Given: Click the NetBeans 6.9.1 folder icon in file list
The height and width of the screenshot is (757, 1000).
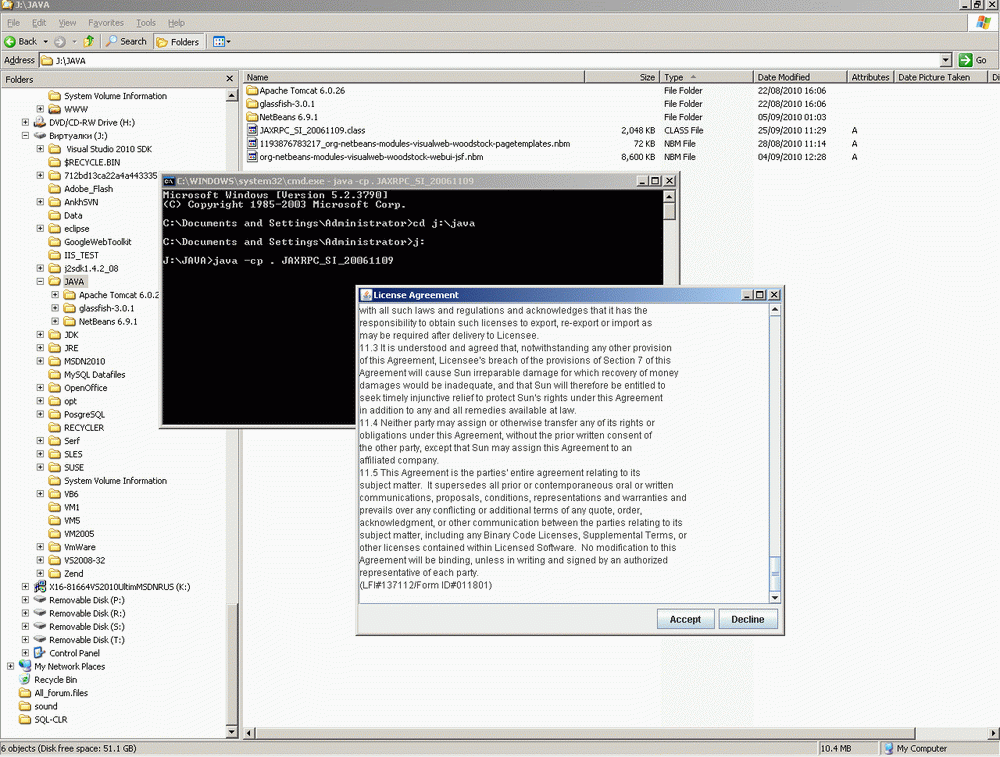Looking at the screenshot, I should (252, 117).
